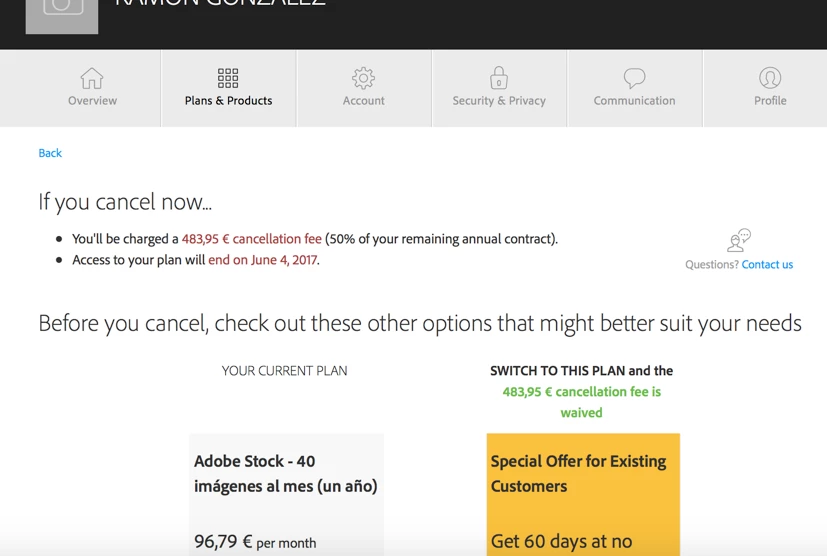Click the Security & Privacy padlock icon
The height and width of the screenshot is (556, 827).
click(x=498, y=78)
